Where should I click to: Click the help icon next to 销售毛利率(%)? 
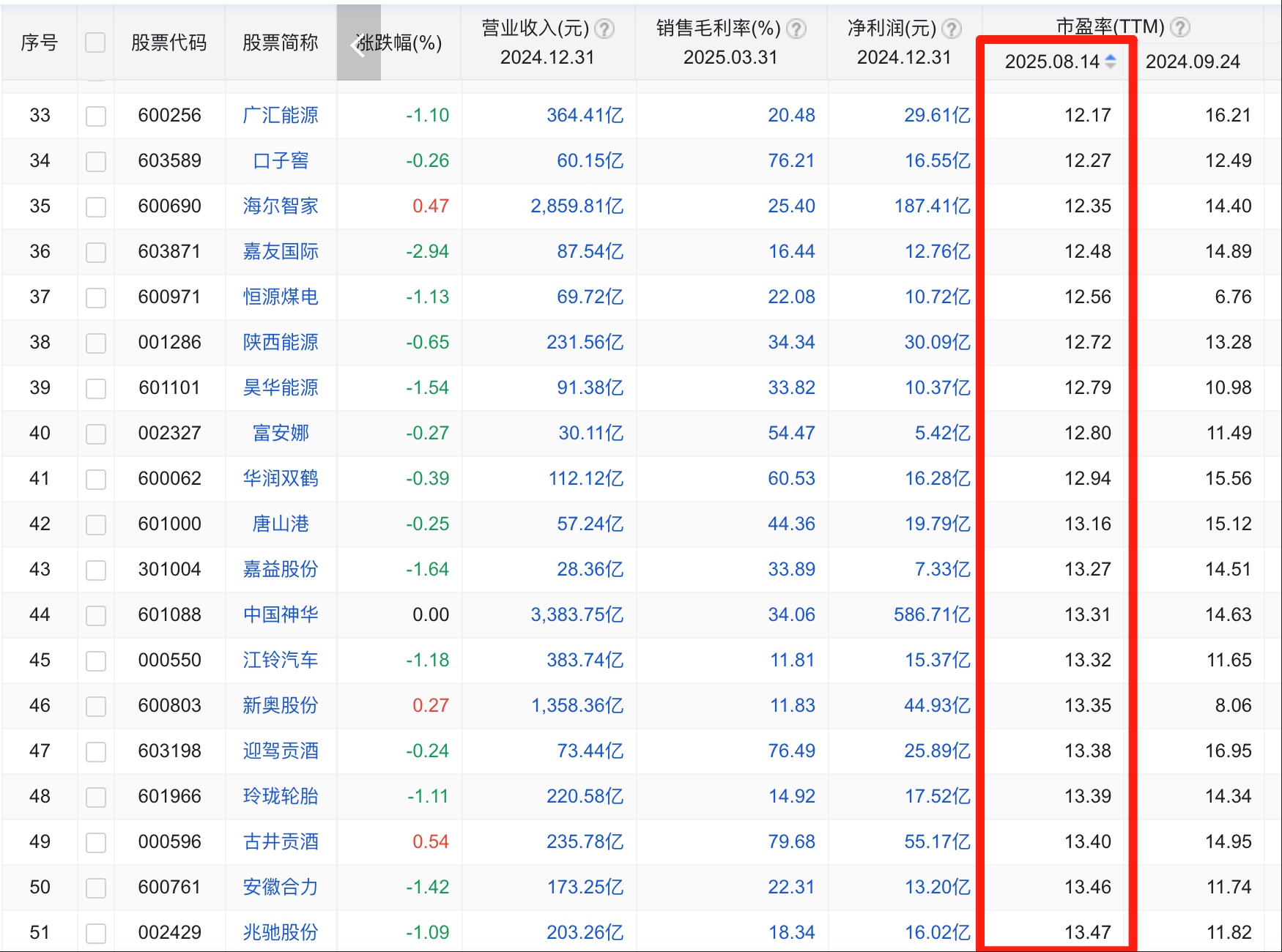pos(796,29)
